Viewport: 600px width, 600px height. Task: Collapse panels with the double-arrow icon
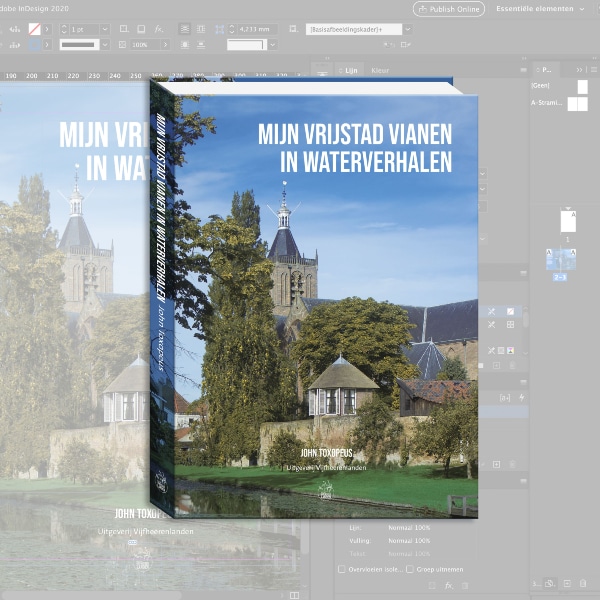(x=579, y=69)
